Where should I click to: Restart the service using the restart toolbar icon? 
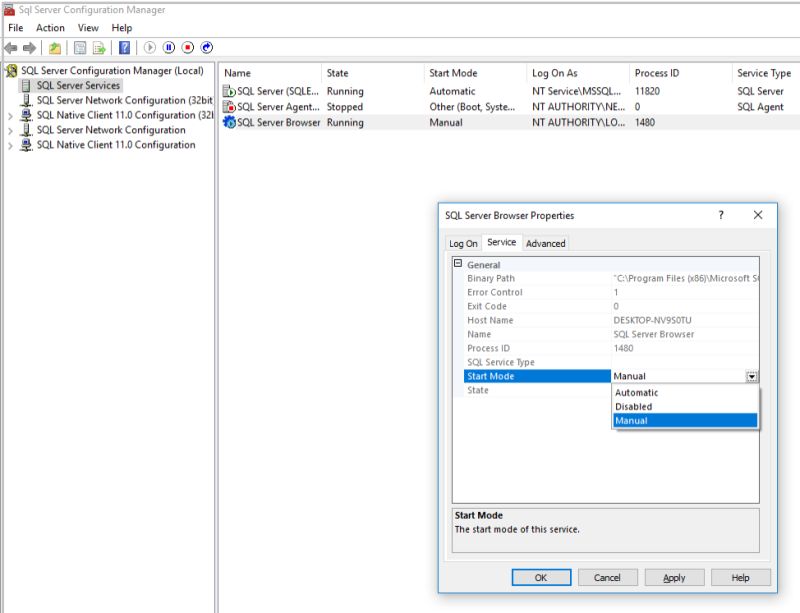(x=208, y=47)
